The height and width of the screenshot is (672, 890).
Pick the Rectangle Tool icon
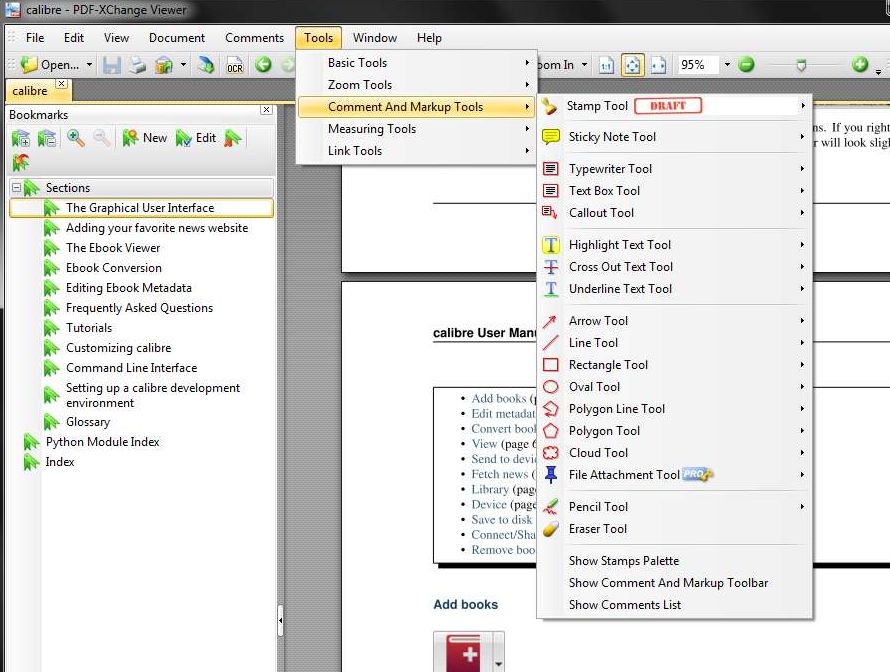point(551,365)
